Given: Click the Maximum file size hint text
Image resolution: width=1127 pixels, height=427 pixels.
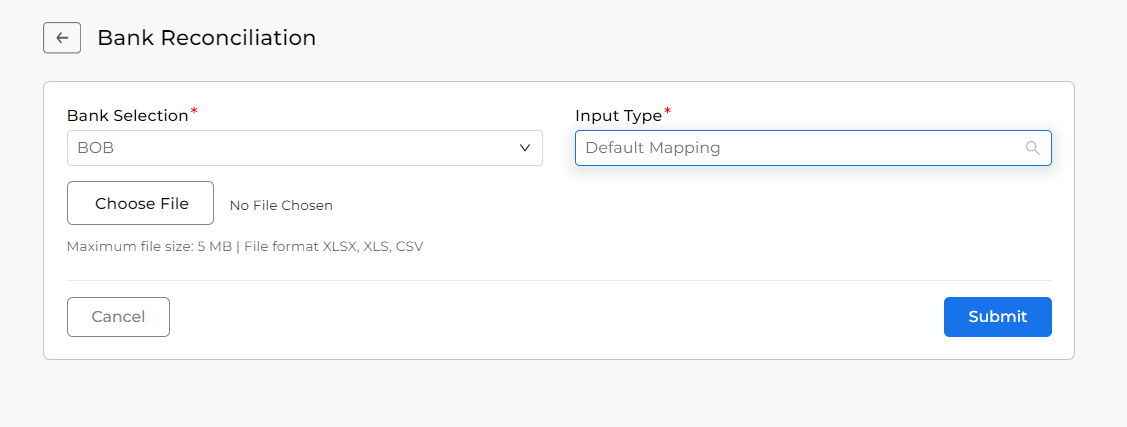Looking at the screenshot, I should [150, 247].
